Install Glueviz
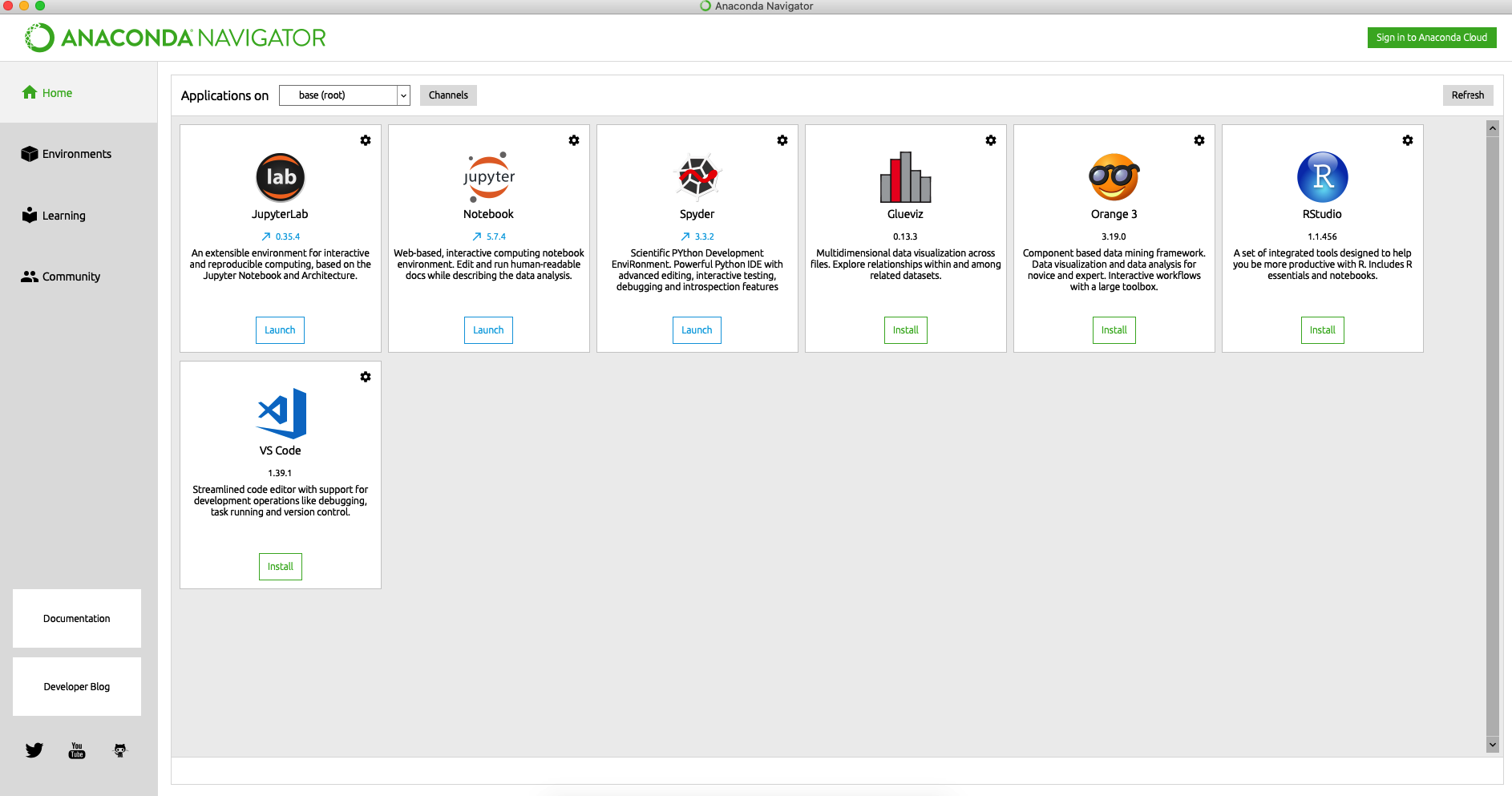 pos(906,330)
